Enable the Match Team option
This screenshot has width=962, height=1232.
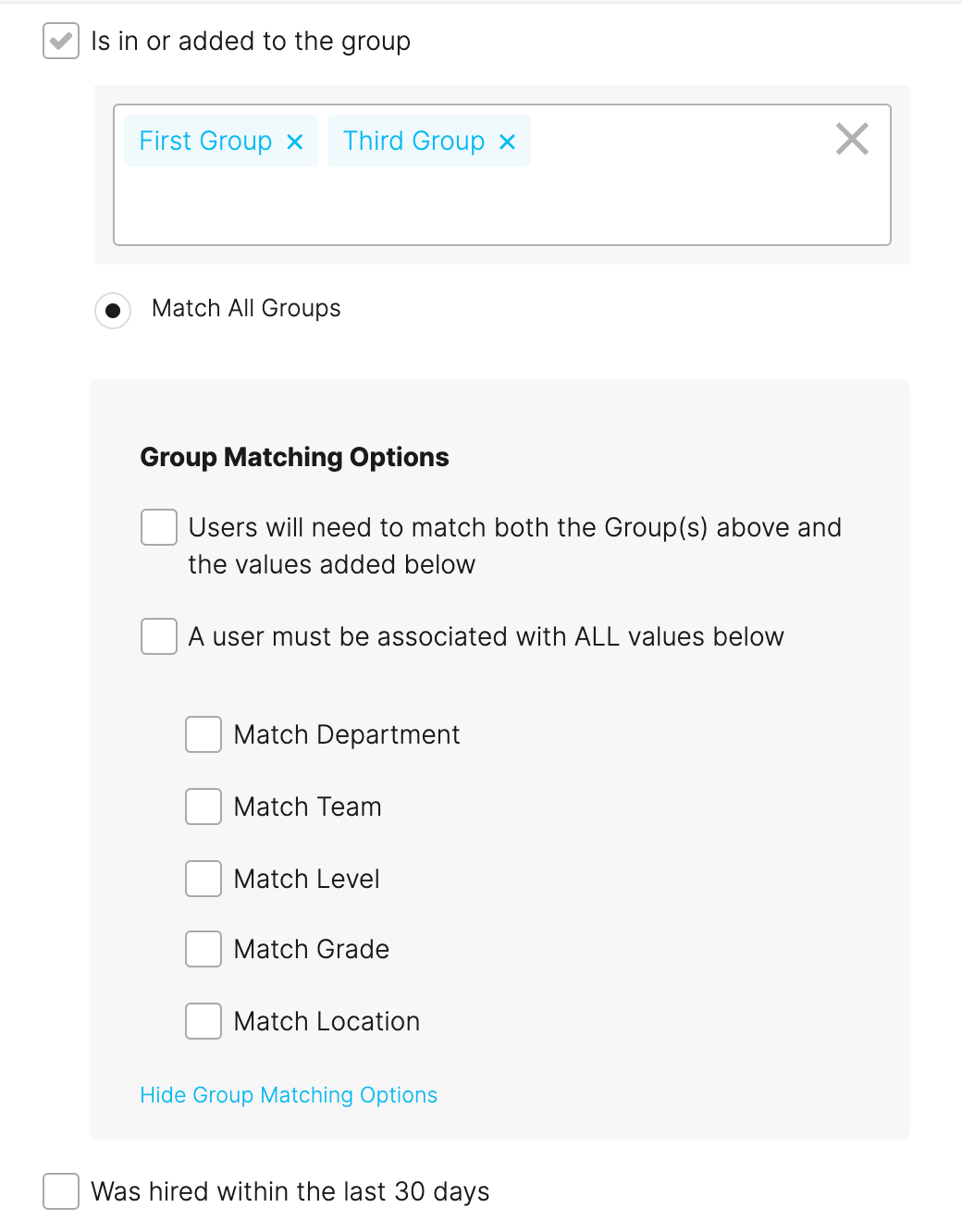203,807
